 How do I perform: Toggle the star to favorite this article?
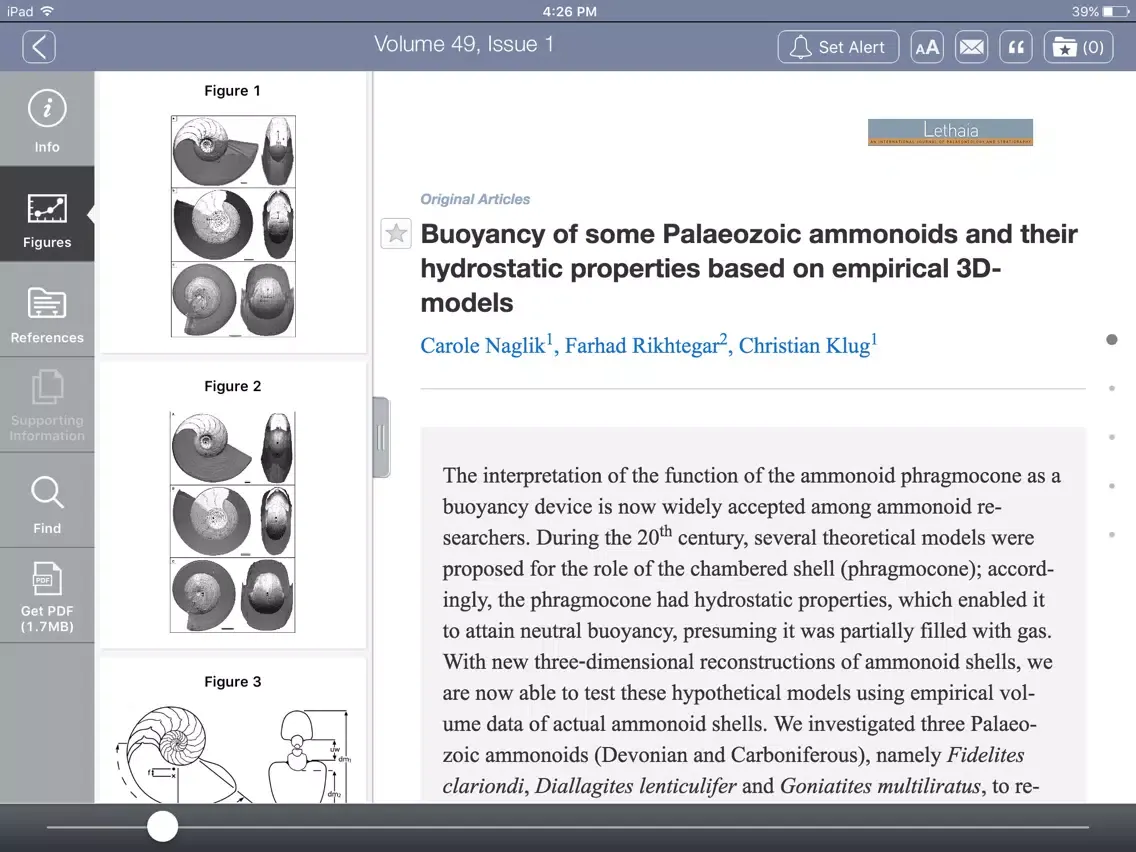395,233
